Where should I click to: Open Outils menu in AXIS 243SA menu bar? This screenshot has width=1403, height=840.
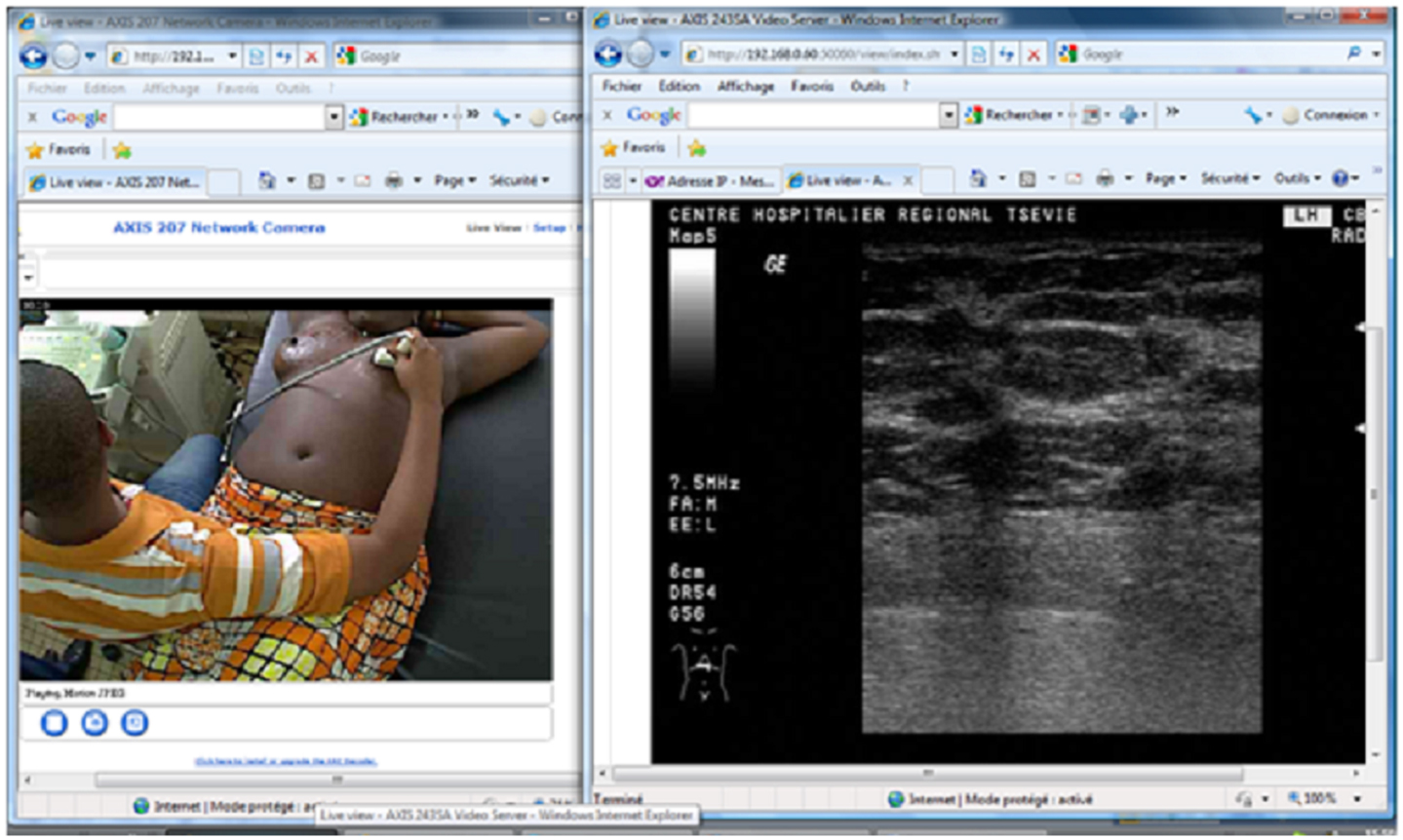coord(867,86)
